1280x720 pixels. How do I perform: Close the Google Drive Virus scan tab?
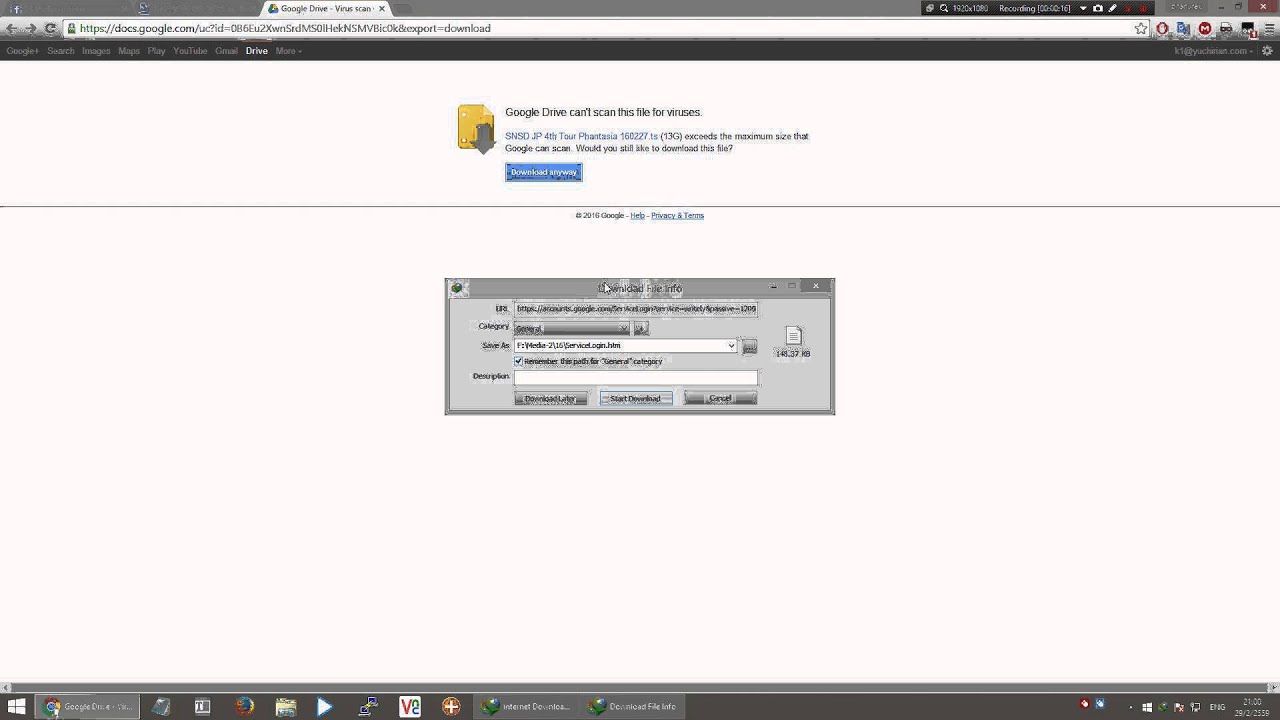tap(381, 8)
